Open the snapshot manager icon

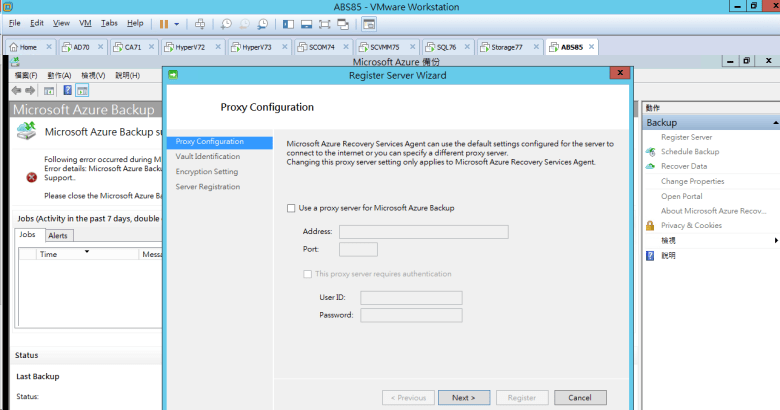(262, 23)
